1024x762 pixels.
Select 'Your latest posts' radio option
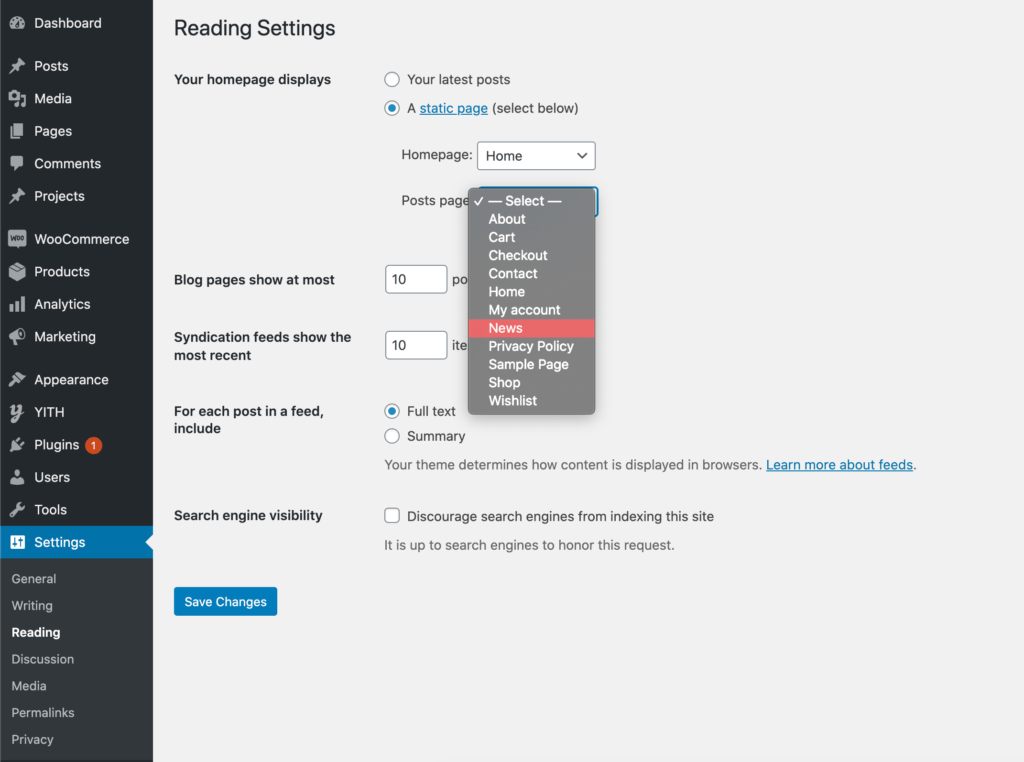click(x=392, y=80)
